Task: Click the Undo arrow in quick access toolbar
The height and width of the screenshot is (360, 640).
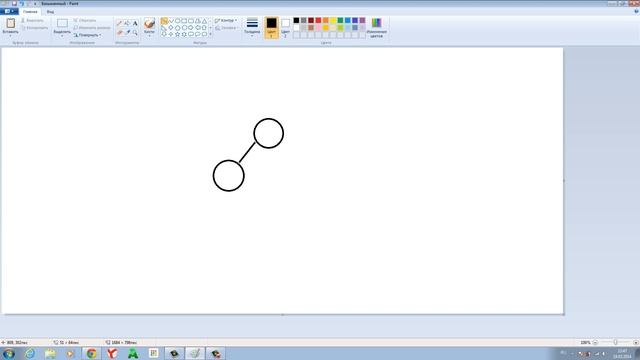Action: [22, 3]
